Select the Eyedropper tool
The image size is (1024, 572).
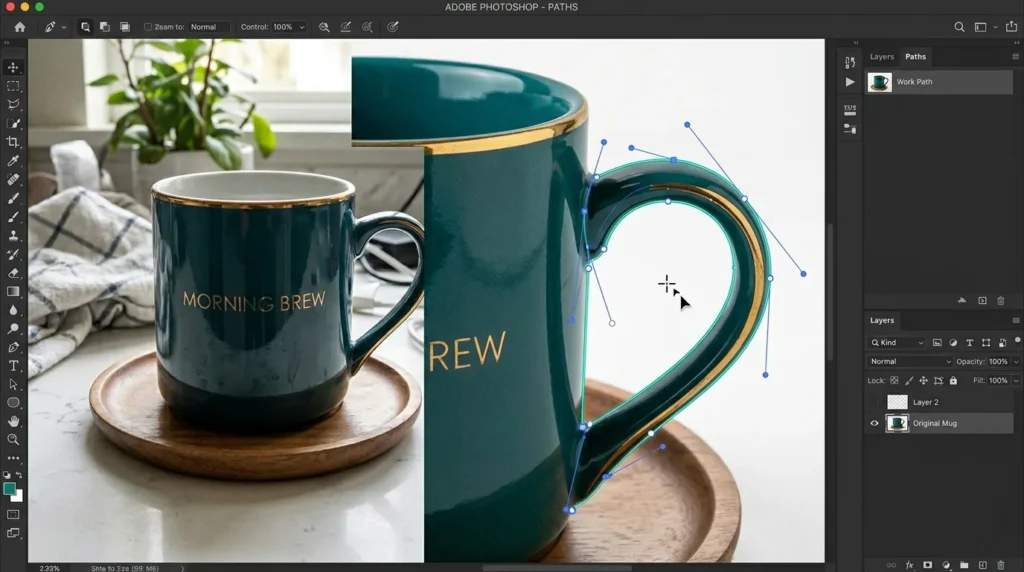coord(13,161)
